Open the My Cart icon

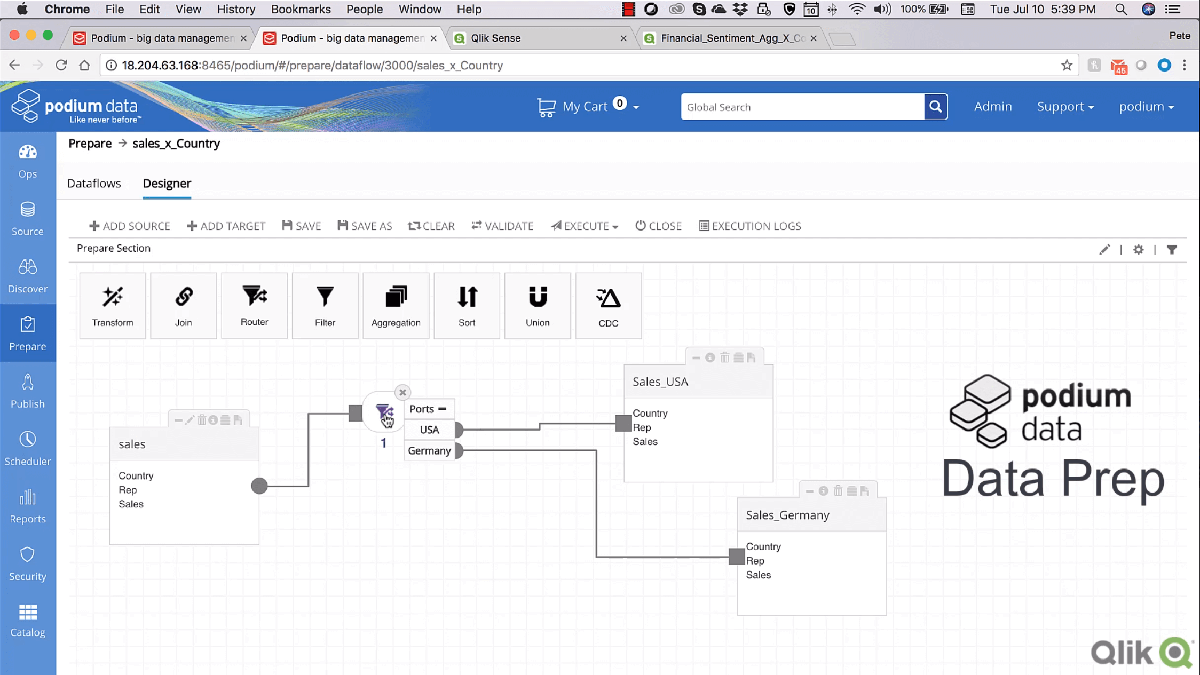(x=546, y=106)
